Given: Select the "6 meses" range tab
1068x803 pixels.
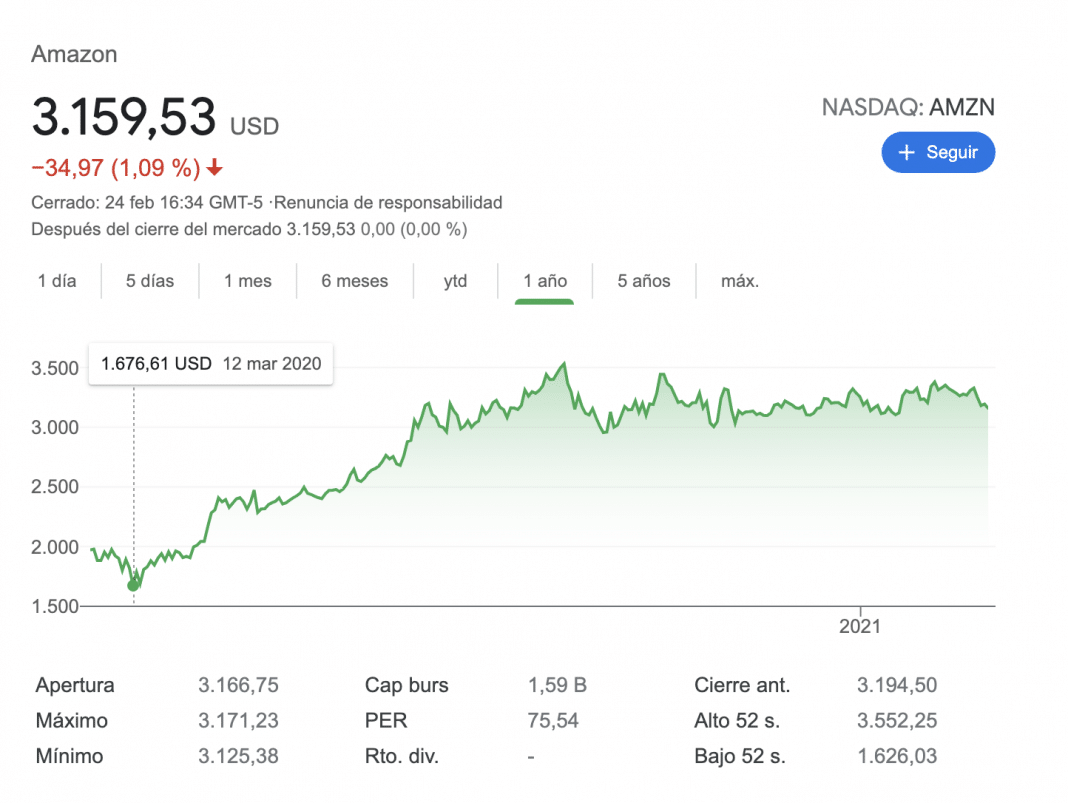Looking at the screenshot, I should (354, 281).
